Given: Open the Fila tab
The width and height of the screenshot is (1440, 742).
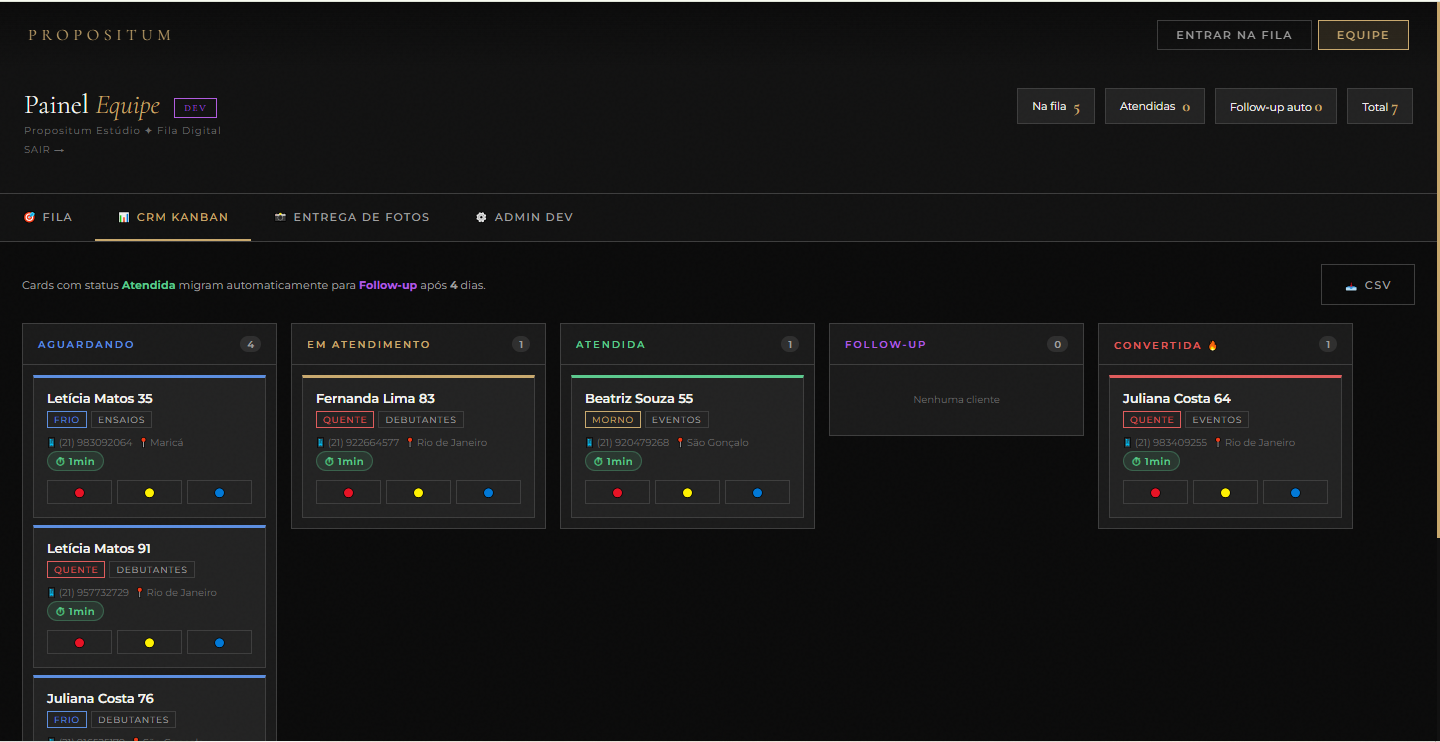Looking at the screenshot, I should point(48,217).
